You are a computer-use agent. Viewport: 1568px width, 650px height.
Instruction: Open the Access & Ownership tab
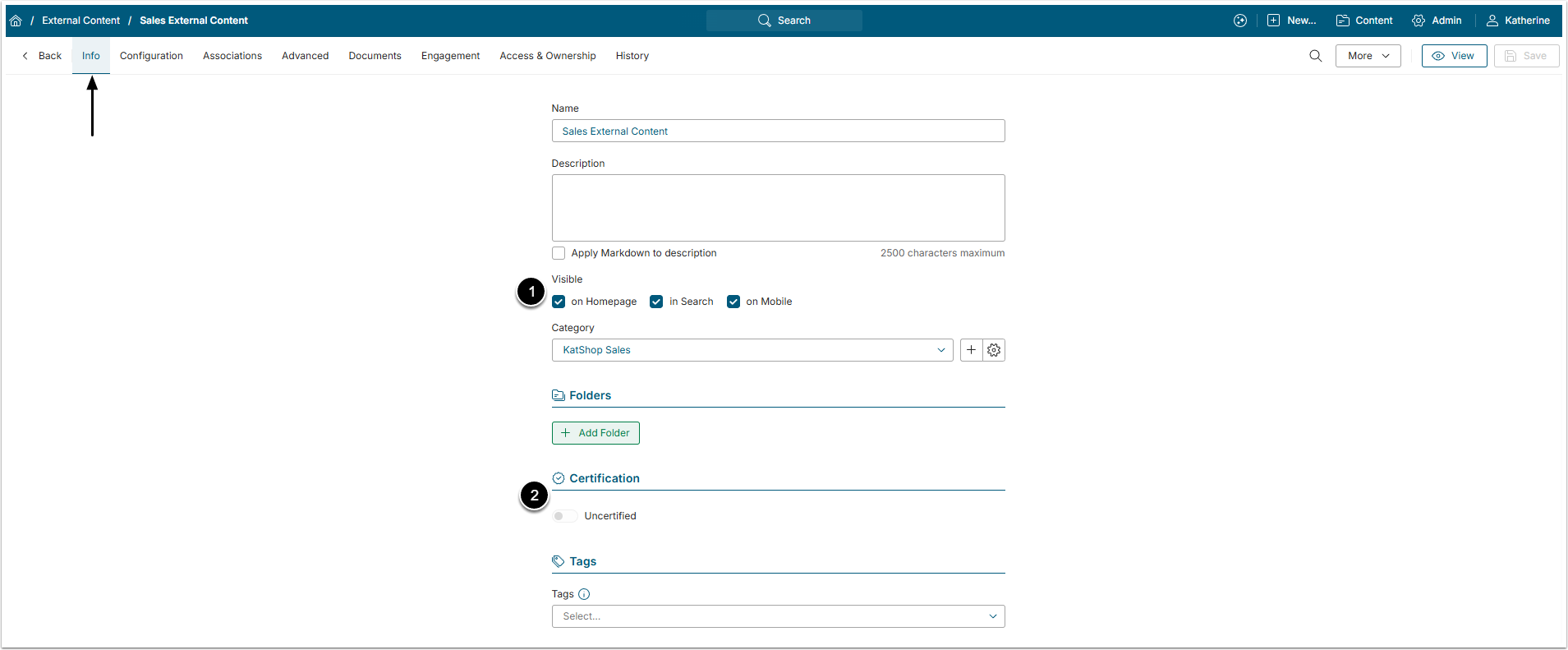click(547, 56)
